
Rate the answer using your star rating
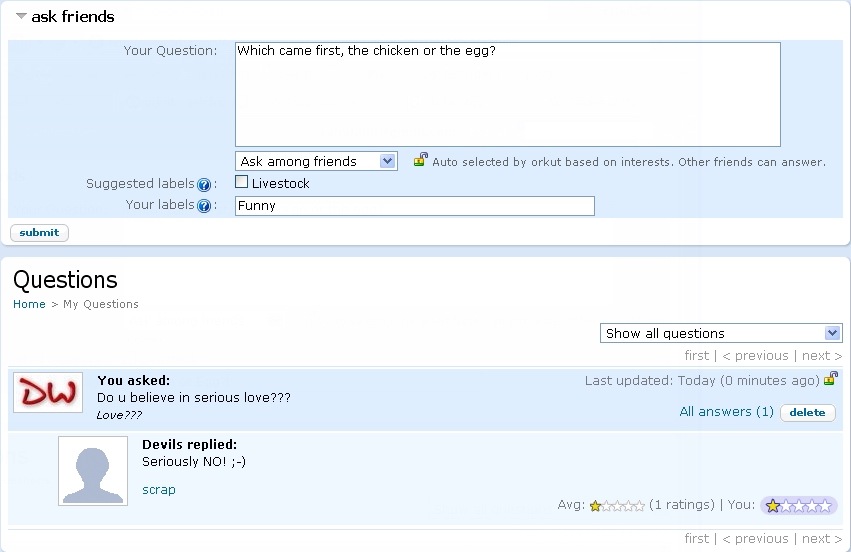point(798,506)
